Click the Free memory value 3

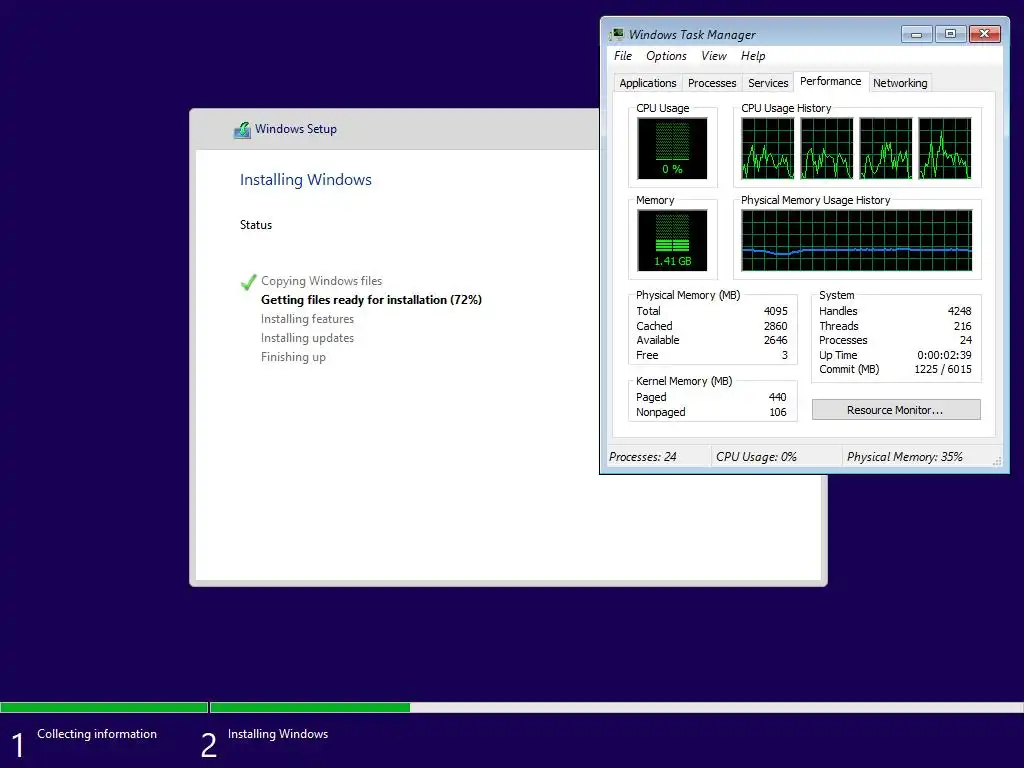pos(784,355)
